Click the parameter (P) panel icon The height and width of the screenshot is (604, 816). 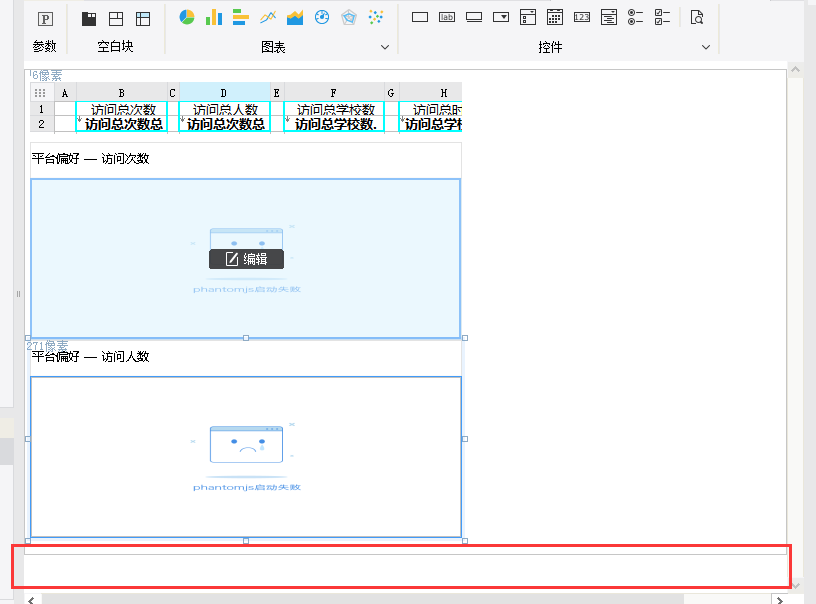(x=44, y=19)
